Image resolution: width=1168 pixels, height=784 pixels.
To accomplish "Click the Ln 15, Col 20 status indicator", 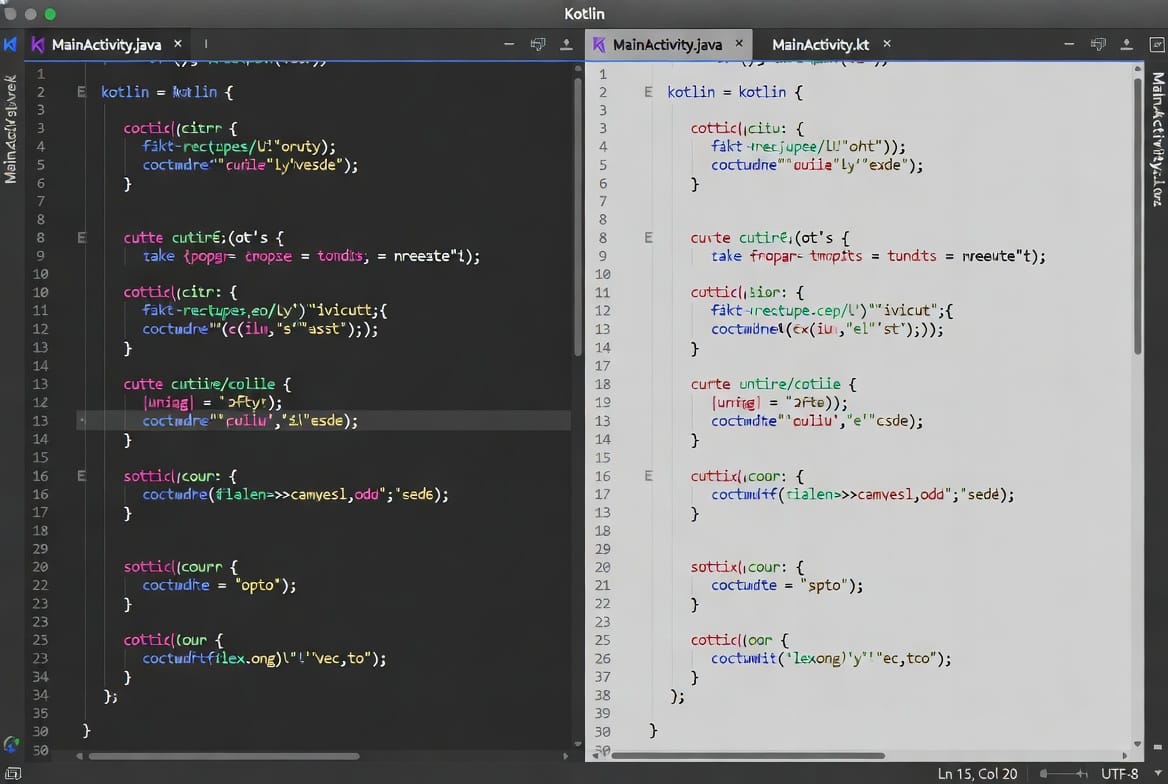I will [x=977, y=773].
